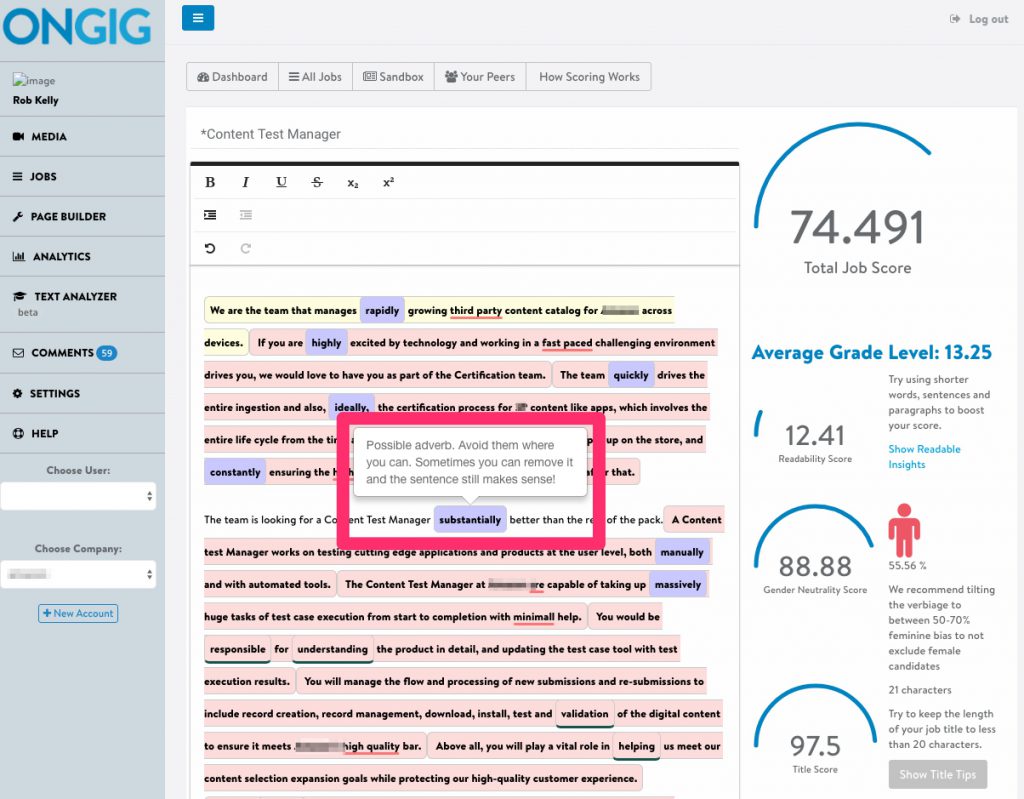Screen dimensions: 1024x799
Task: Toggle bold formatting in the editor
Action: [x=210, y=182]
